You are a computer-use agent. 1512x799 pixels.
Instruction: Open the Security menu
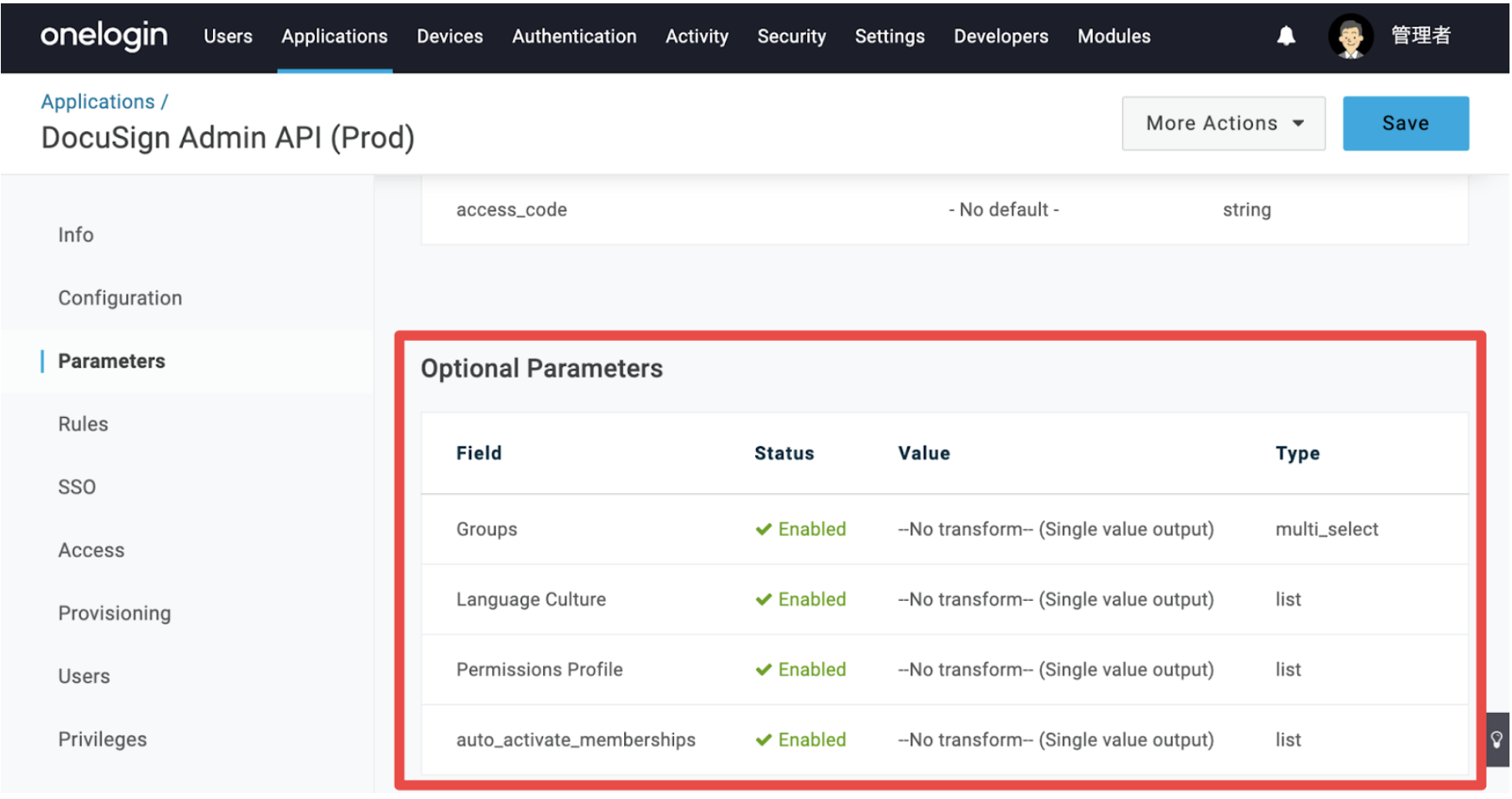point(791,36)
